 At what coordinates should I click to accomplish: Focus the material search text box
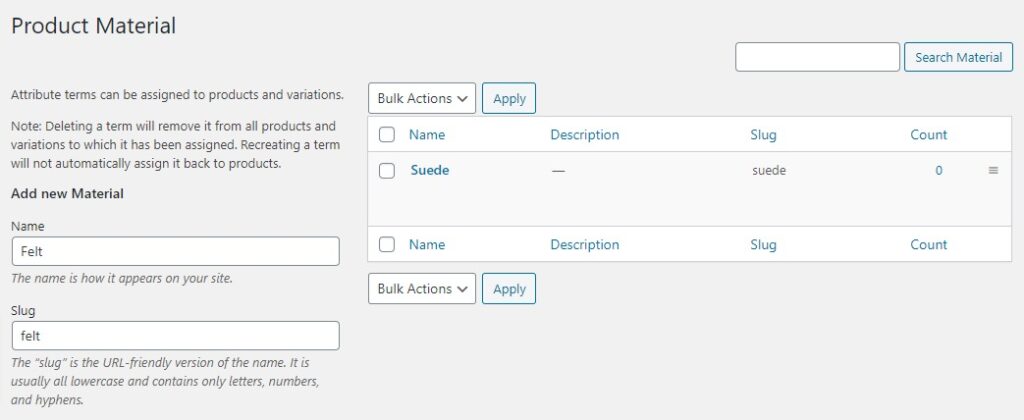817,57
